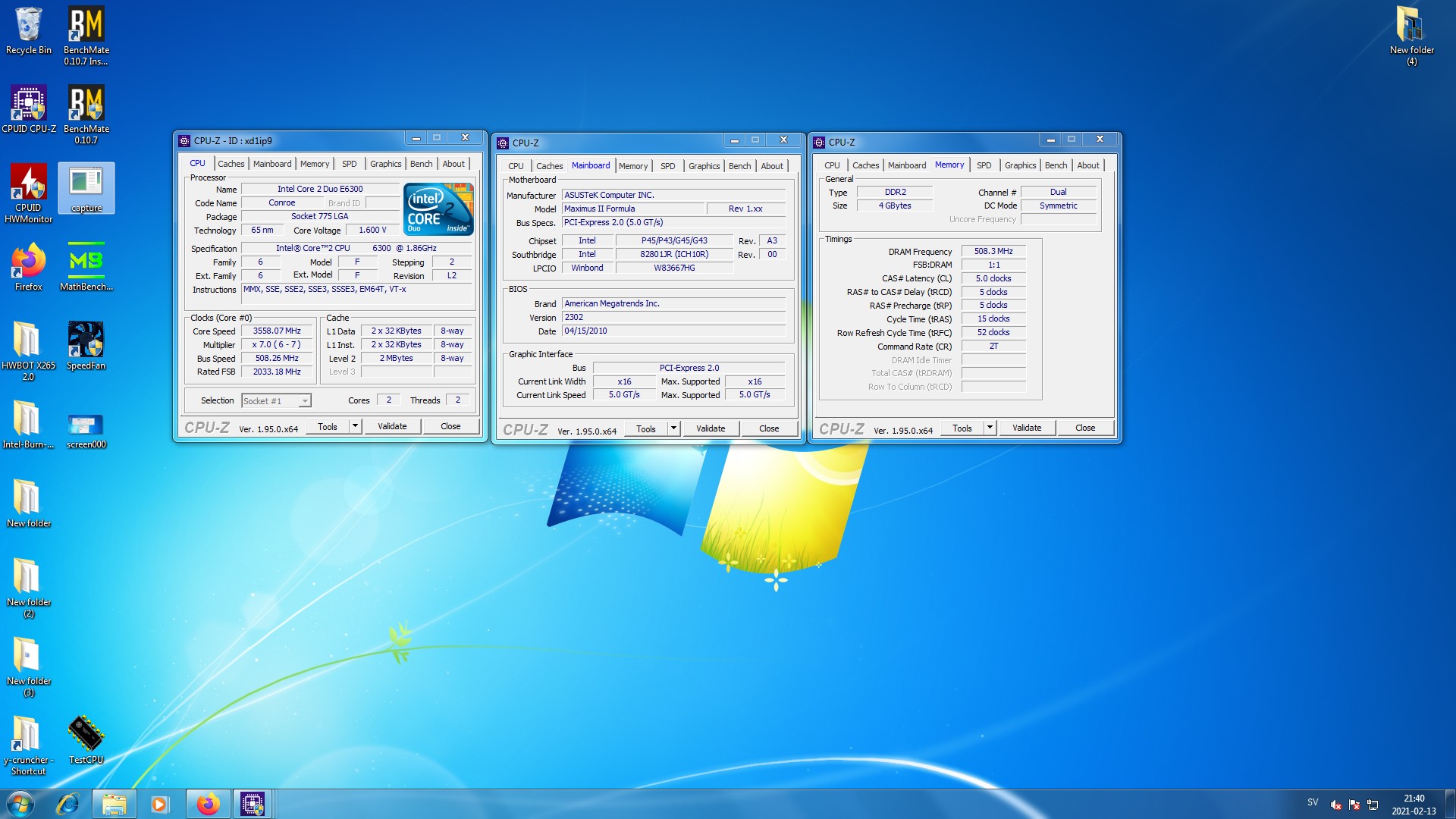
Task: Switch to Caches tab in first CPU-Z window
Action: coord(231,164)
